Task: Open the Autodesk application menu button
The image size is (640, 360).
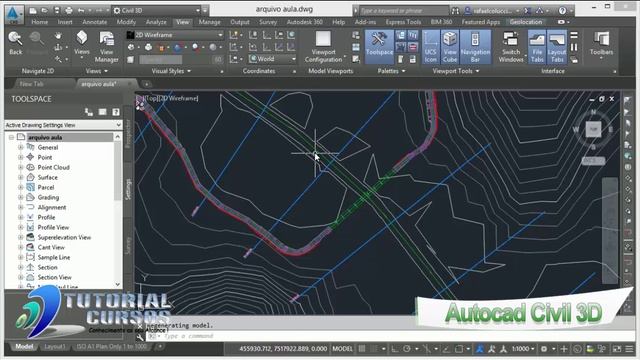Action: coord(14,13)
